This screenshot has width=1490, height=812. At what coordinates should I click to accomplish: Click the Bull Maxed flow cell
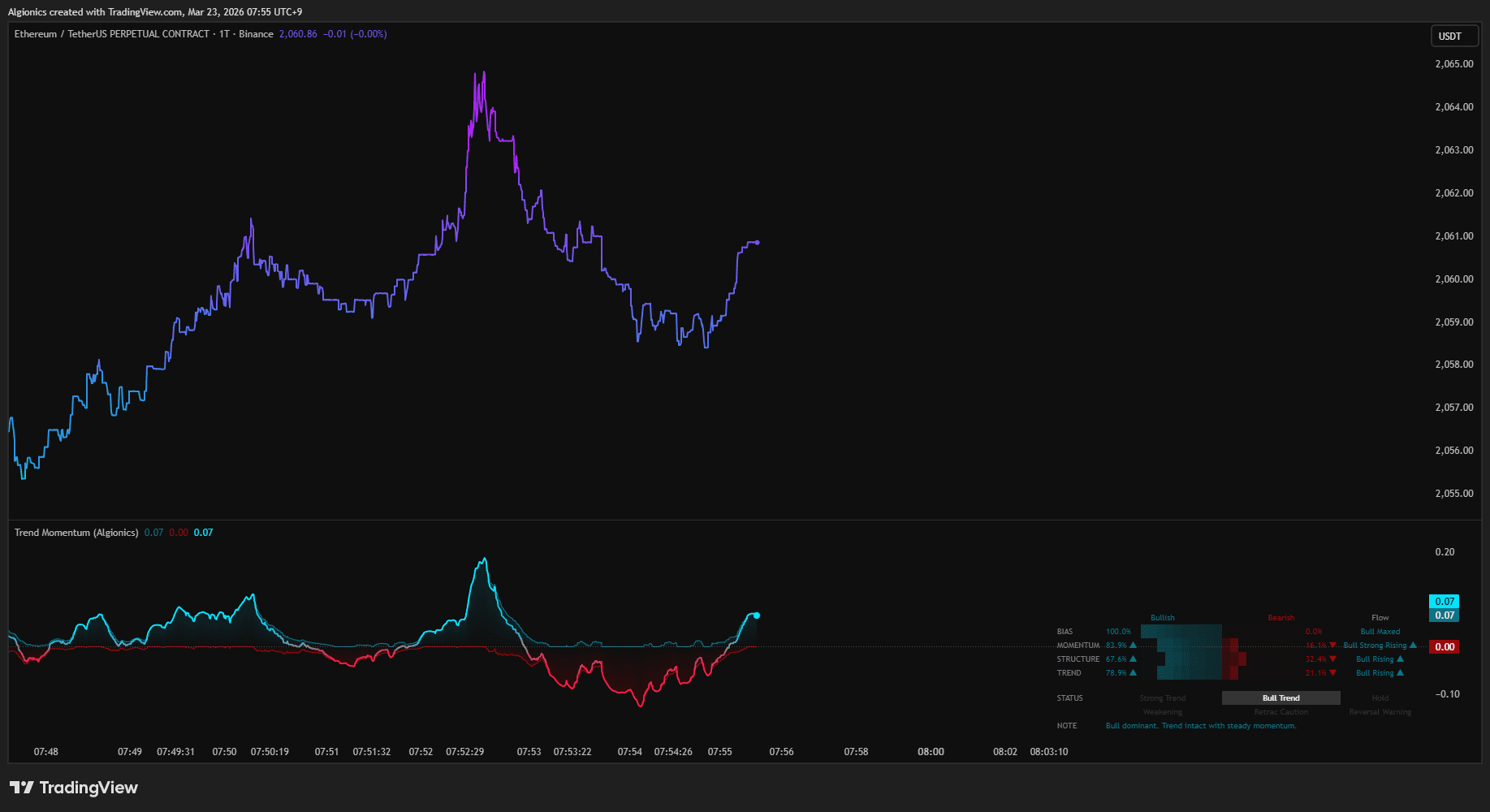click(1380, 632)
